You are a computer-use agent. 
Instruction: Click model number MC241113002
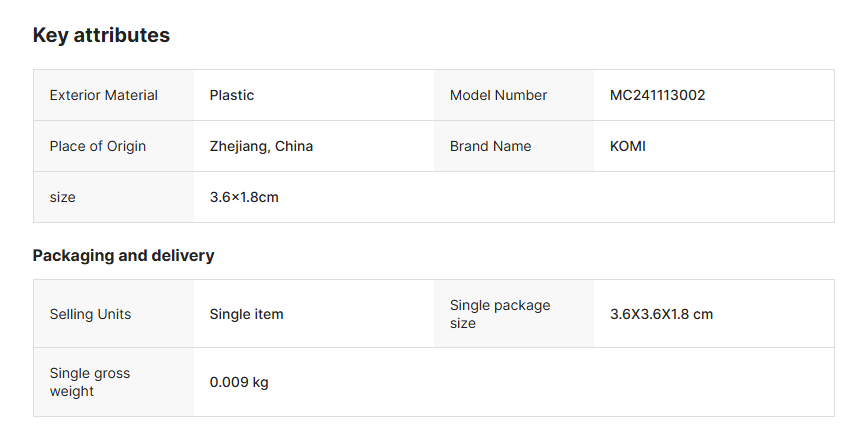[x=657, y=95]
